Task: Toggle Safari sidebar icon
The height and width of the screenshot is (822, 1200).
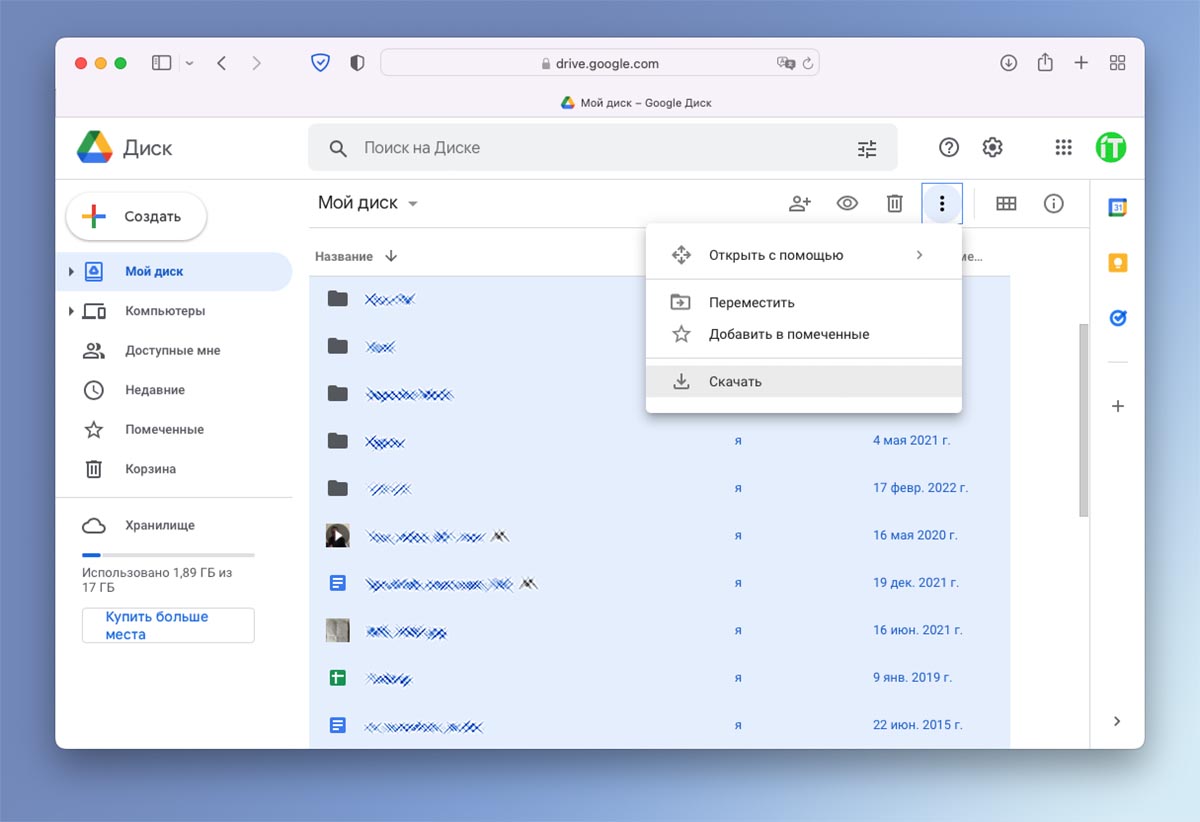Action: (162, 63)
